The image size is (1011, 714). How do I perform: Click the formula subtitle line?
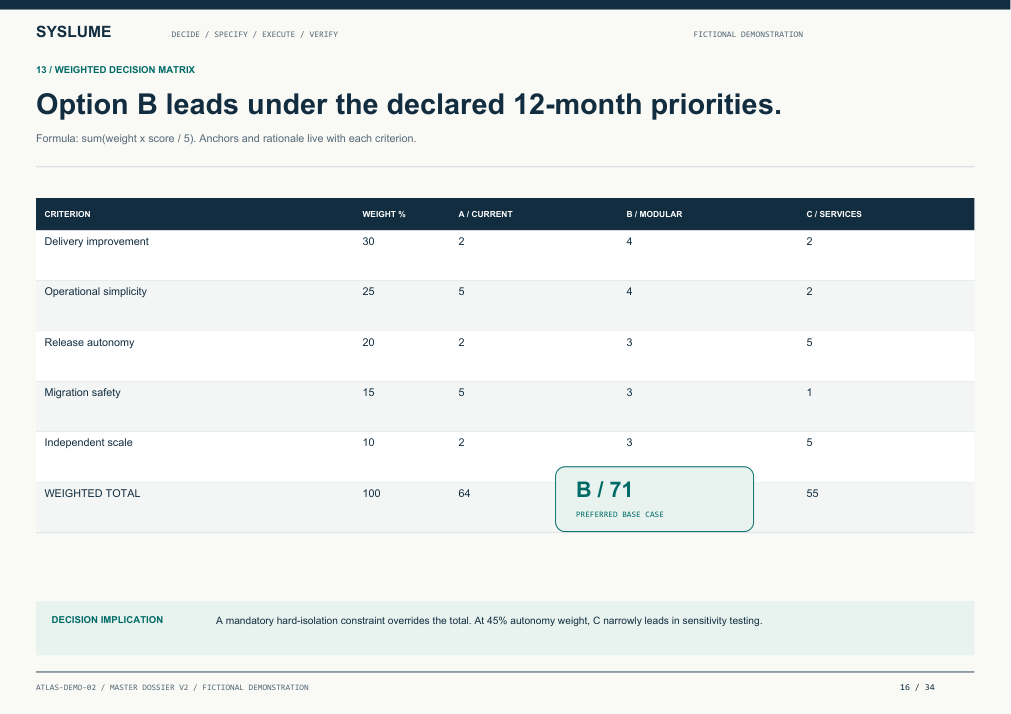(226, 138)
